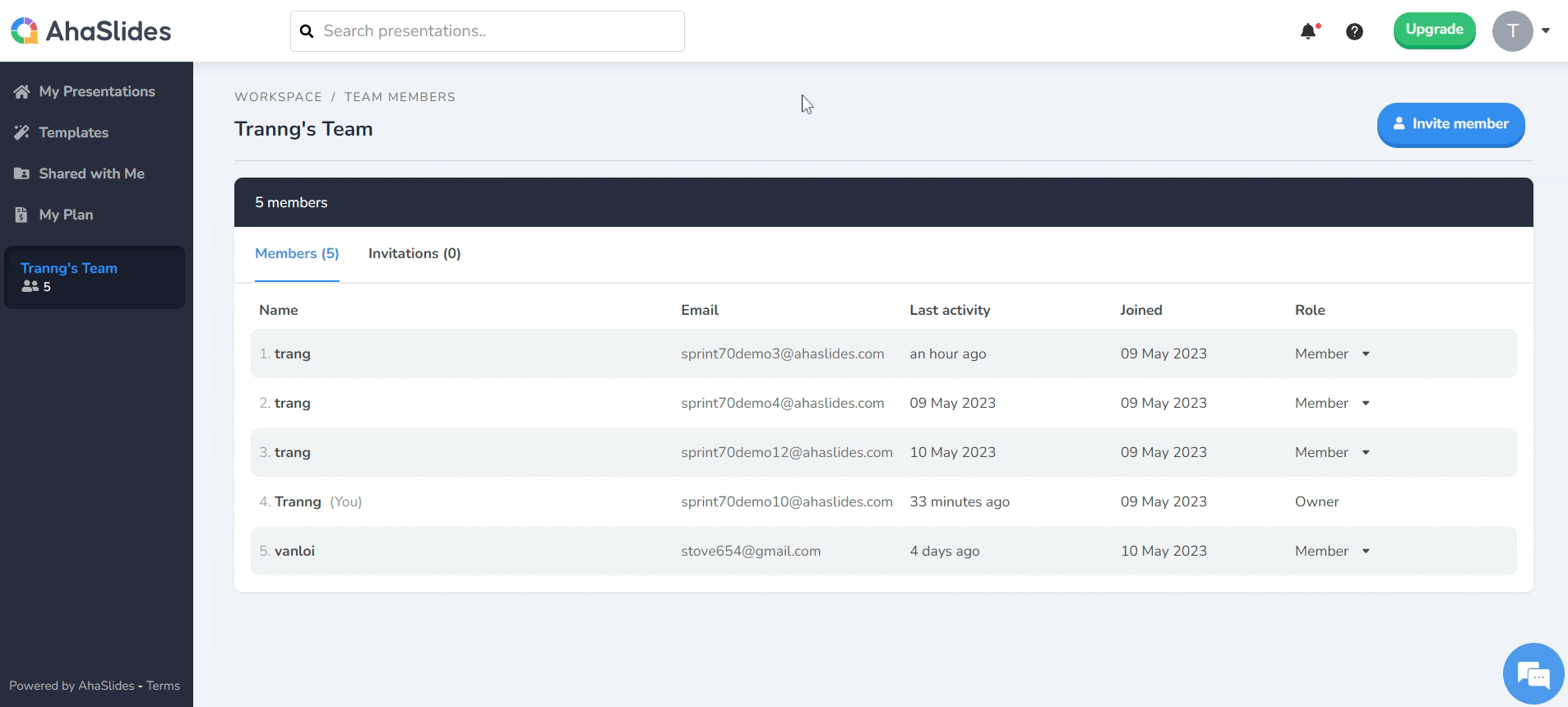
Task: Open My Presentations in sidebar
Action: 96,91
